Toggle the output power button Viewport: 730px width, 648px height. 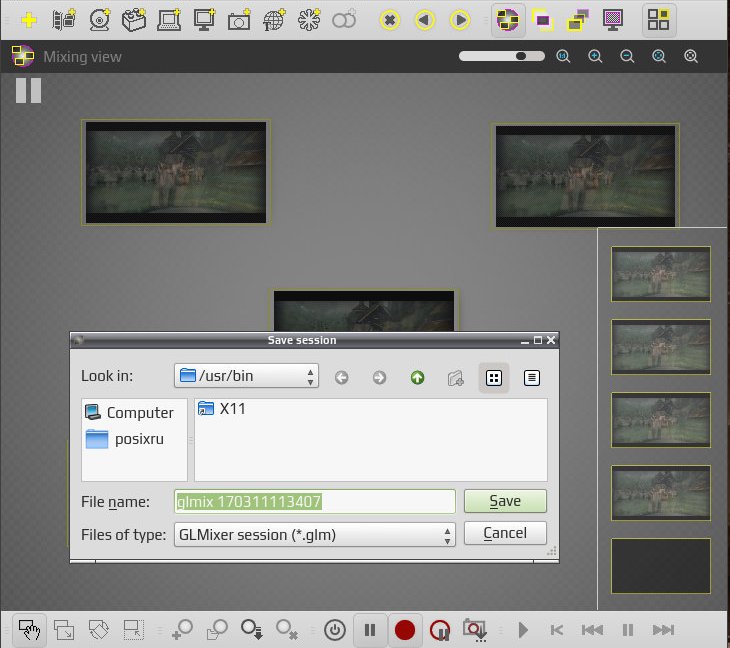335,630
